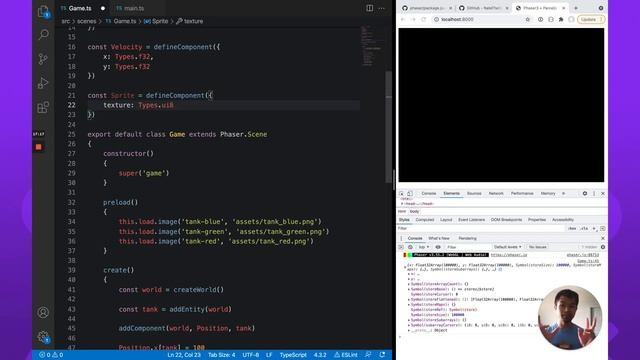640x360 pixels.
Task: Open console settings gear in the drawer
Action: (603, 247)
